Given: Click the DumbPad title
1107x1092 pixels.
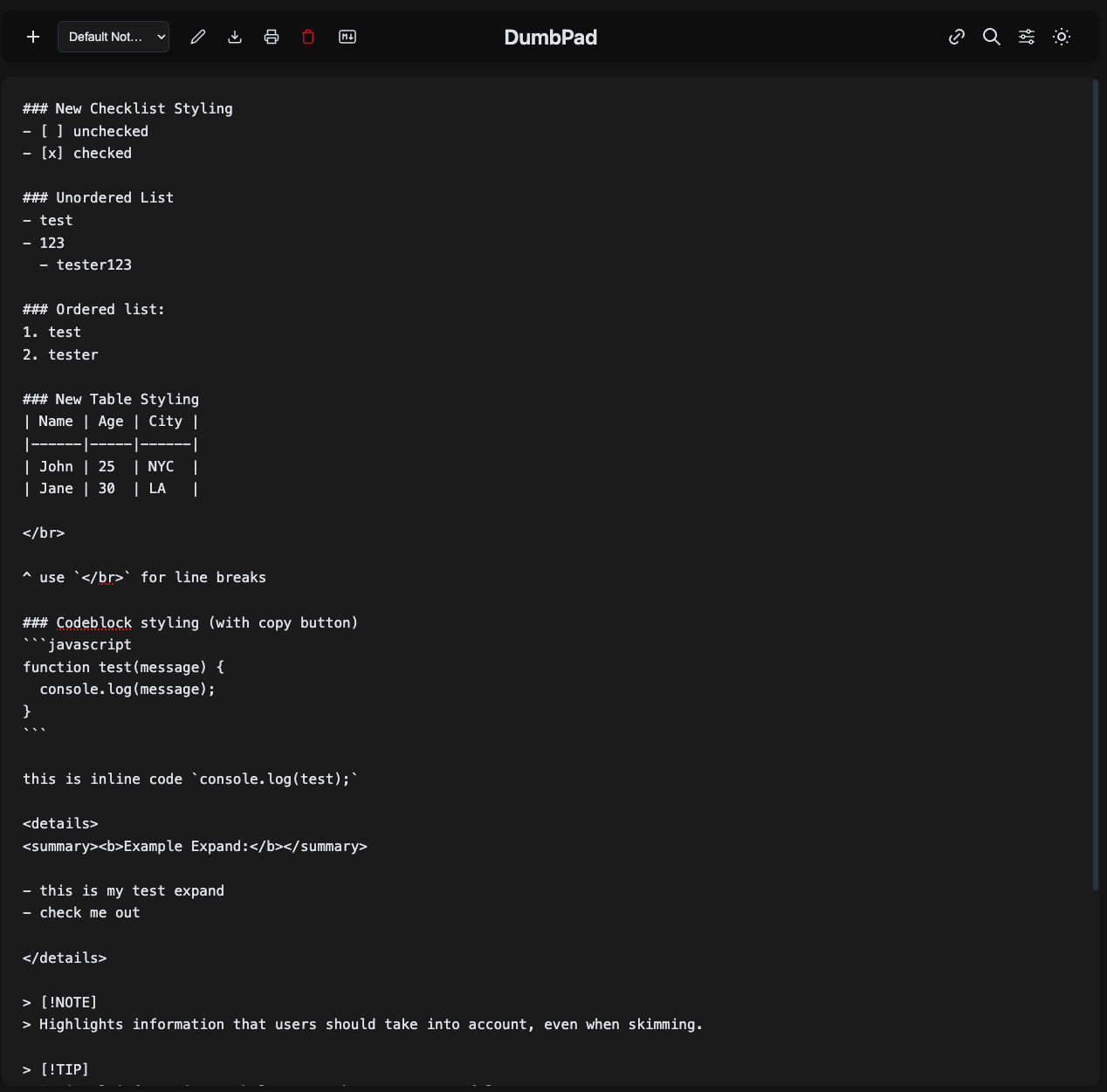Looking at the screenshot, I should tap(551, 38).
